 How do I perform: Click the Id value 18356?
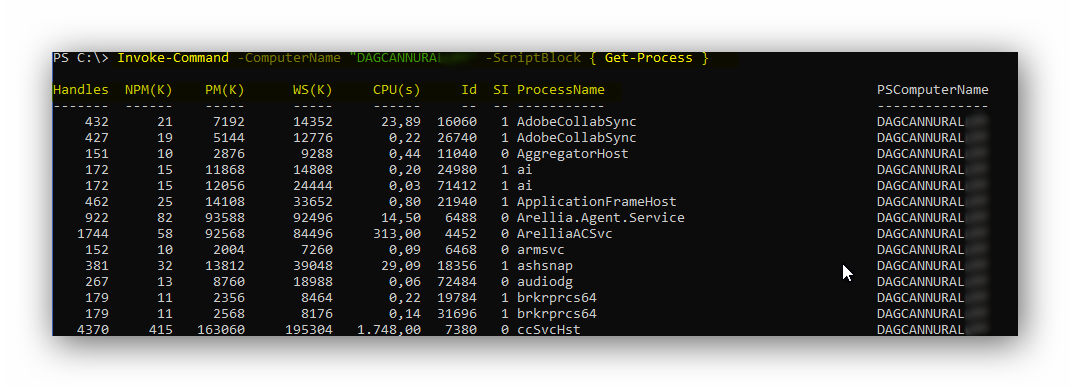(x=457, y=266)
